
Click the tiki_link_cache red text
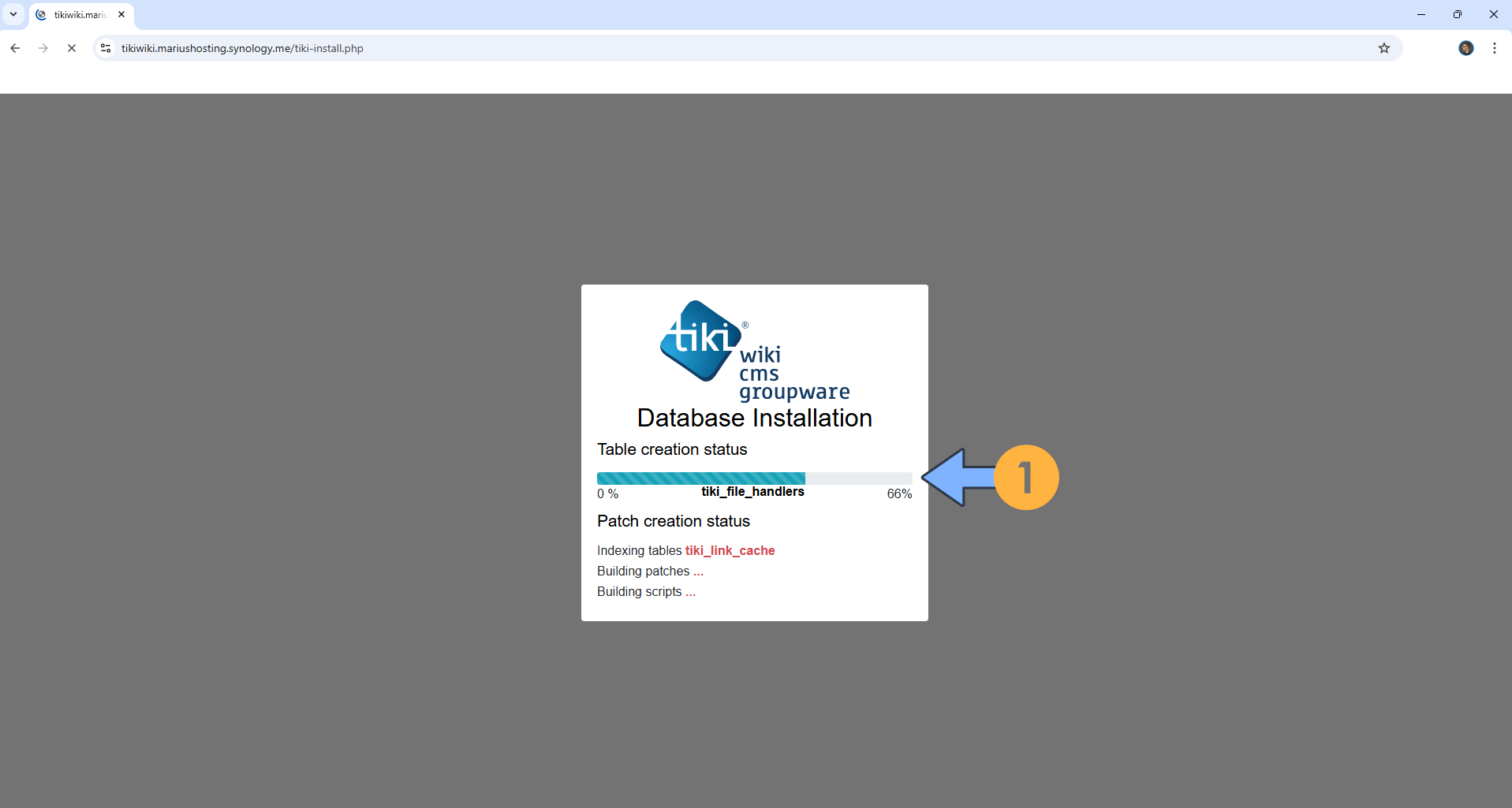[729, 550]
